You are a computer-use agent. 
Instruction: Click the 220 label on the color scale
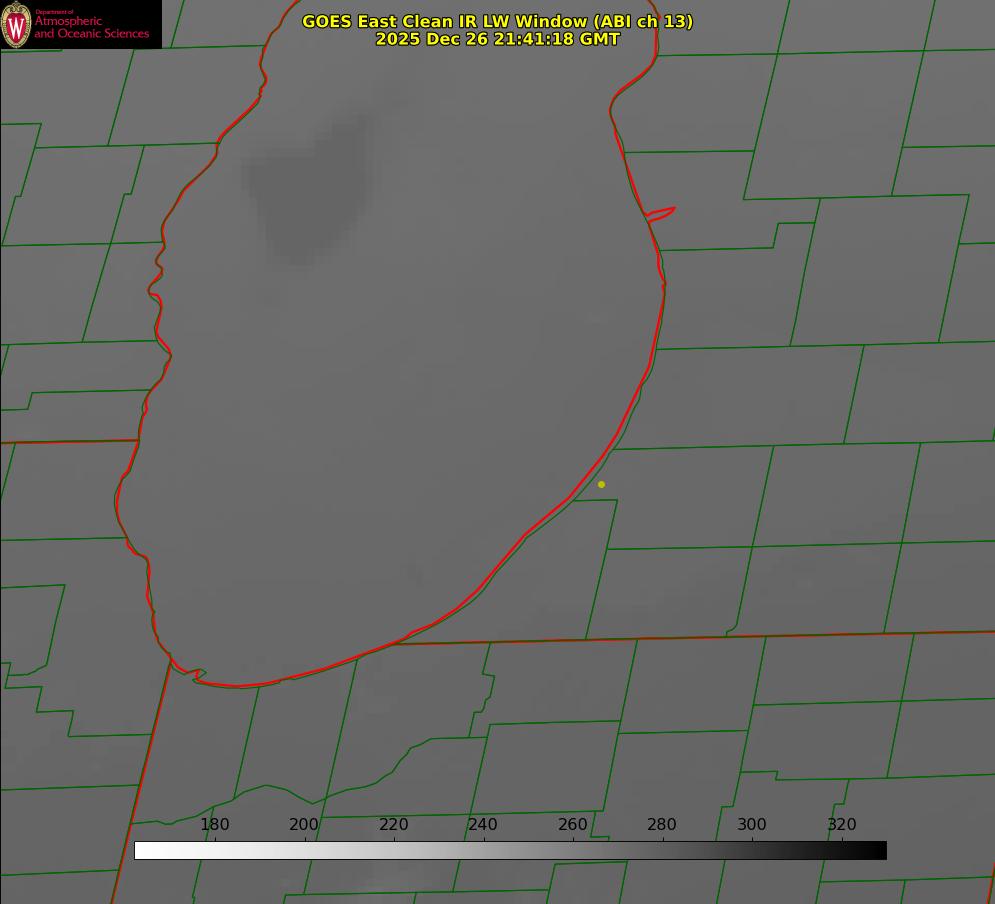[393, 824]
